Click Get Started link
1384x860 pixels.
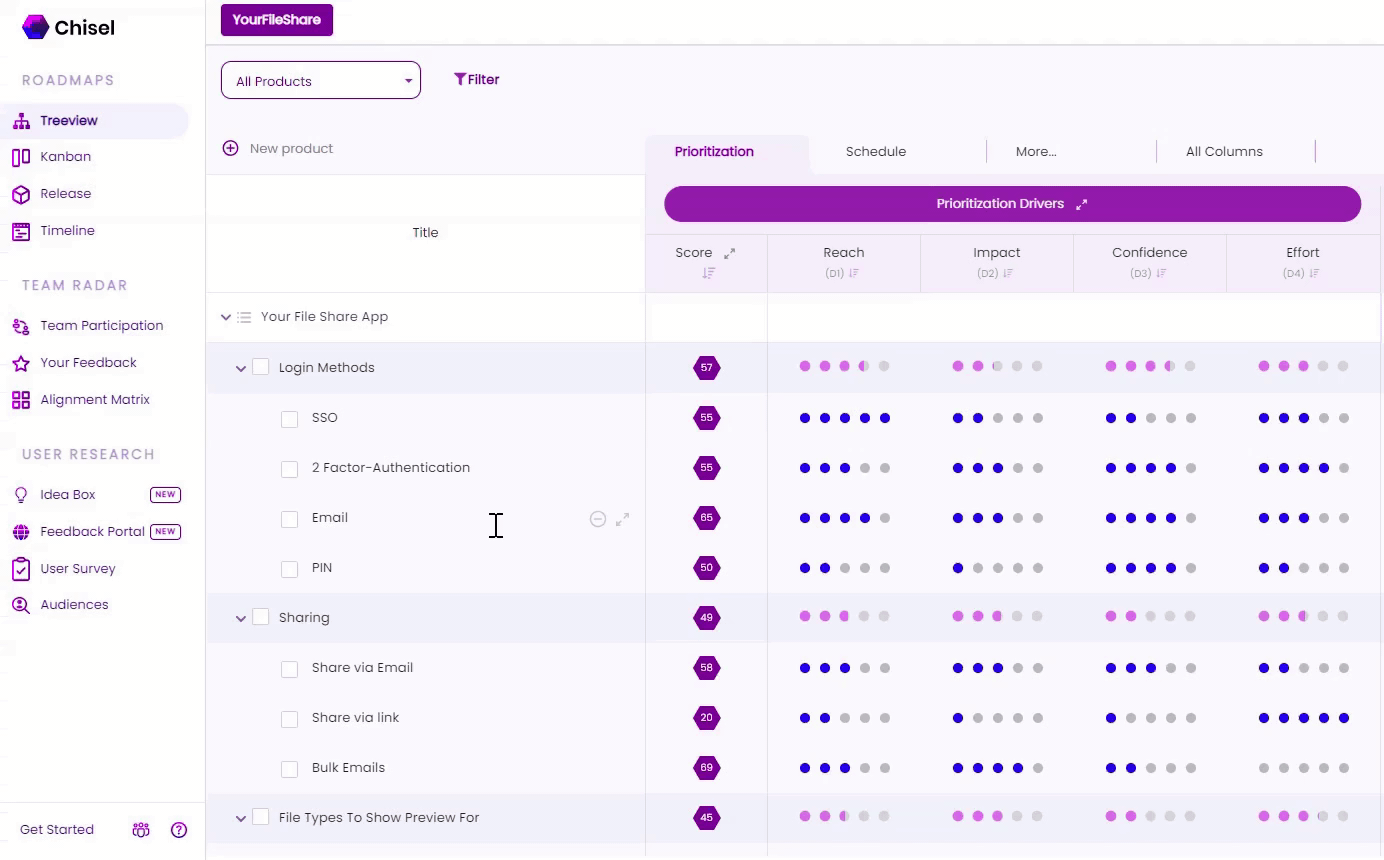(57, 830)
